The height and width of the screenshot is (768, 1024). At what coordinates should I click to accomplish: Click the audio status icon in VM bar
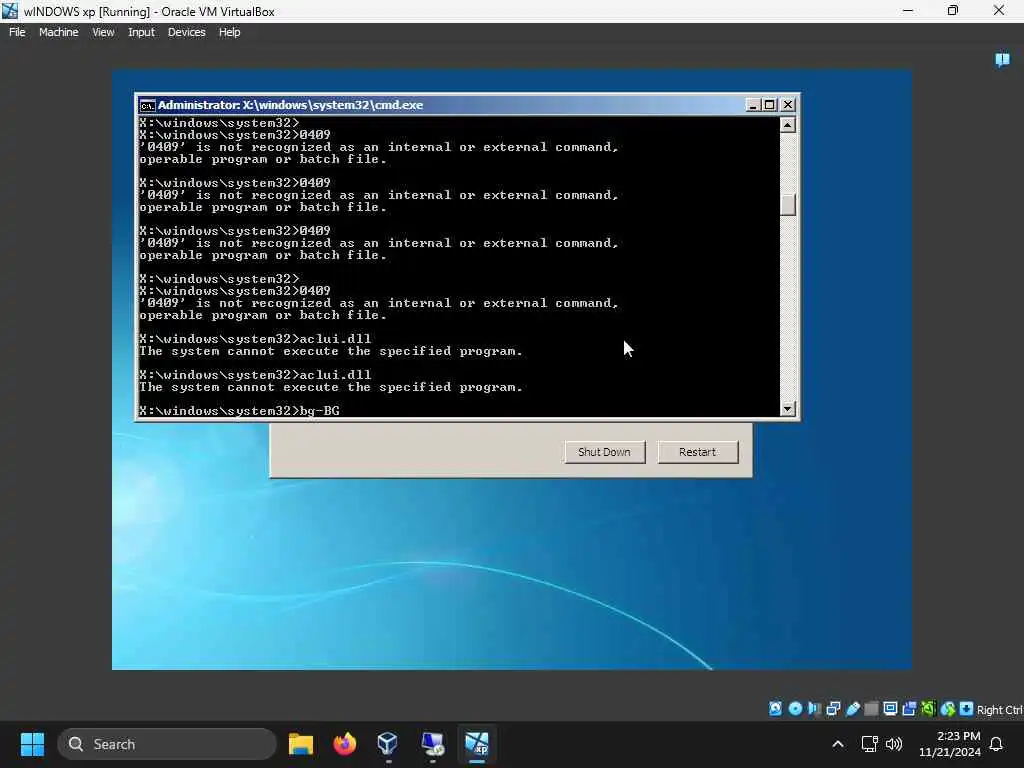pyautogui.click(x=814, y=709)
